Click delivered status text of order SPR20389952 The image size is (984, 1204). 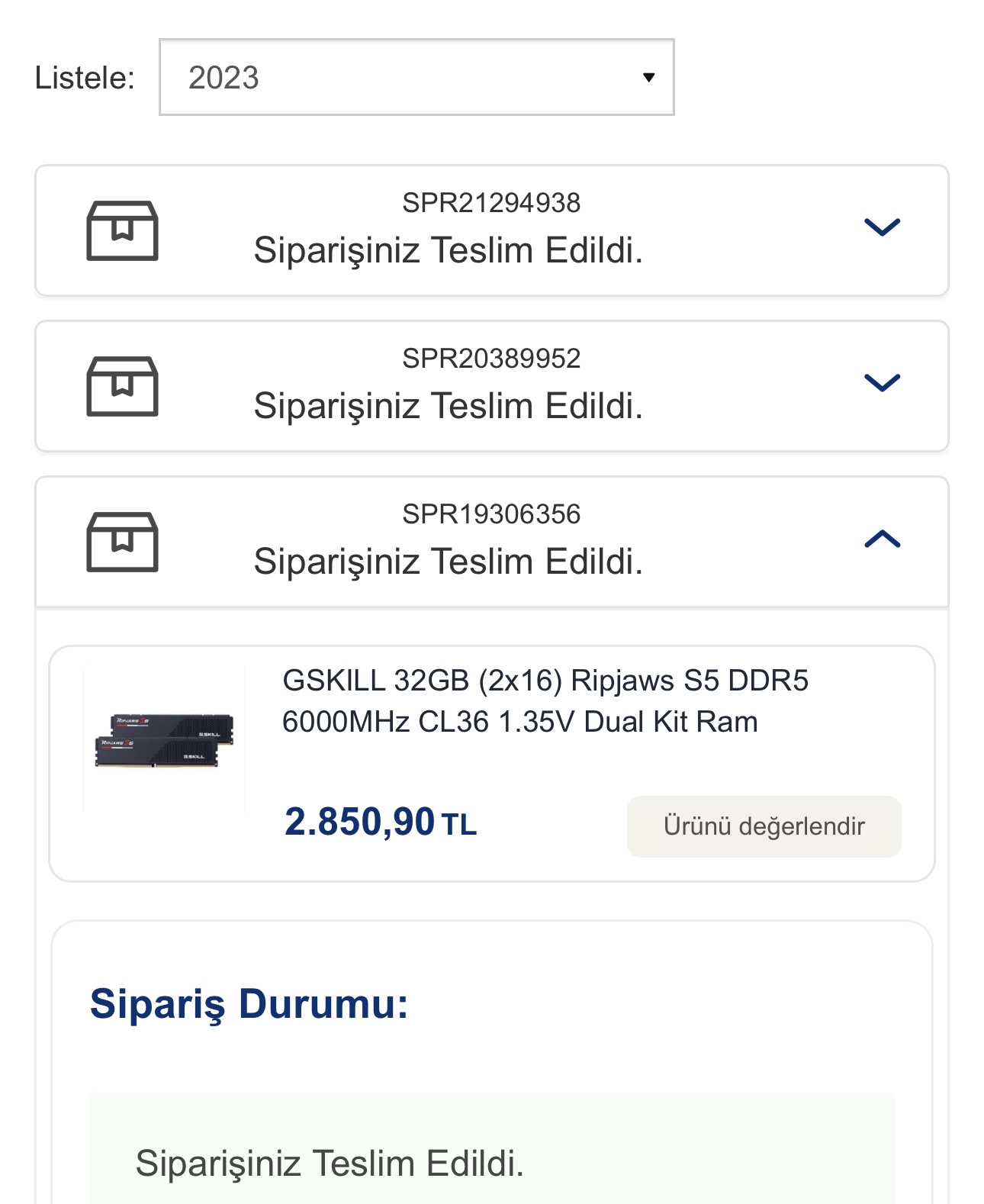point(448,406)
